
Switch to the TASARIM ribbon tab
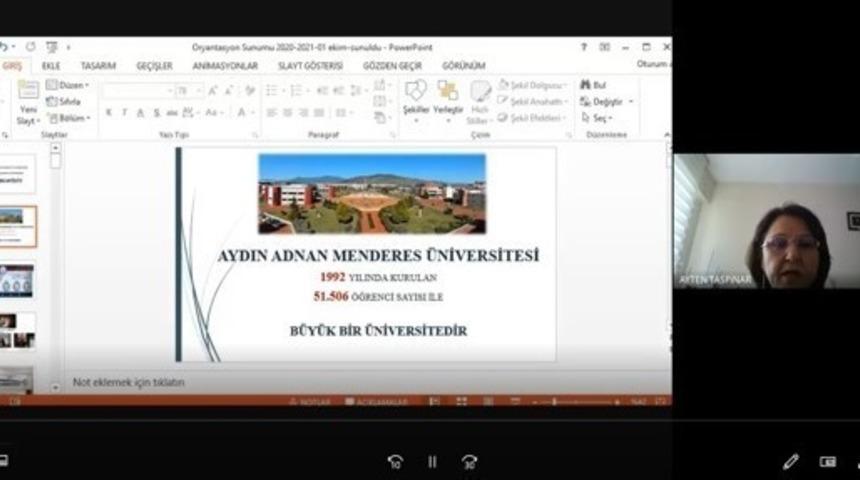[x=98, y=66]
